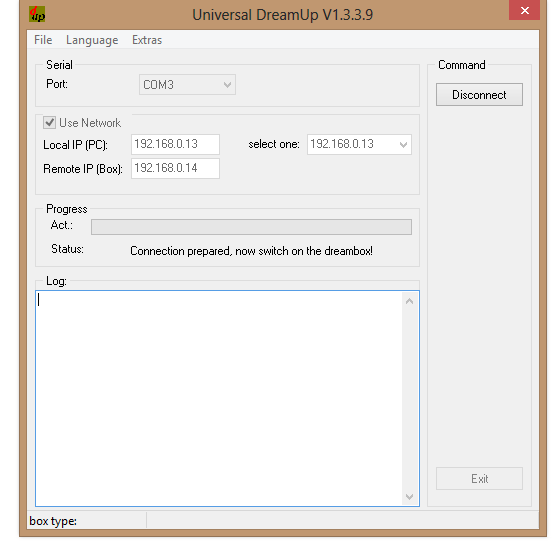Click the connection status message text
Viewport: 557px width, 543px height.
pyautogui.click(x=252, y=251)
